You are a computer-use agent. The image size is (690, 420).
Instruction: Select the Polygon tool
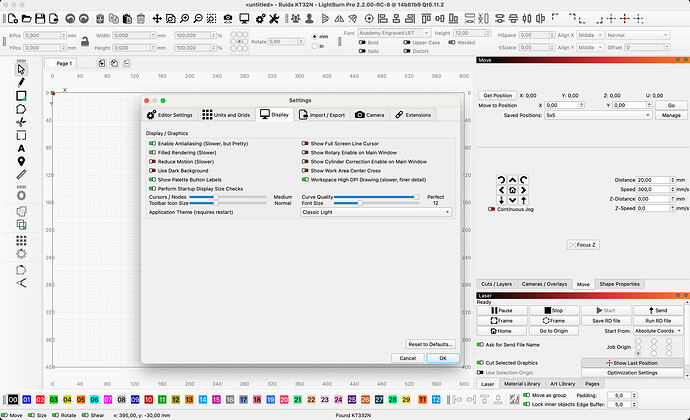pos(21,109)
